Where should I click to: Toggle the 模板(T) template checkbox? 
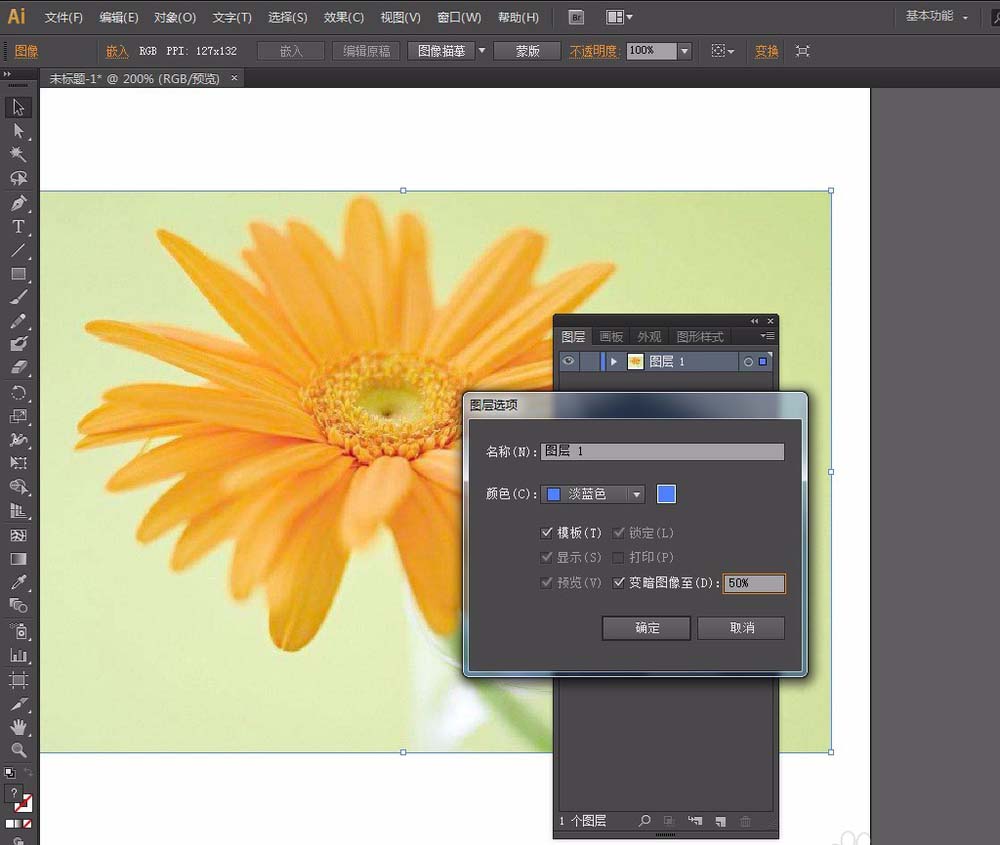click(x=546, y=533)
